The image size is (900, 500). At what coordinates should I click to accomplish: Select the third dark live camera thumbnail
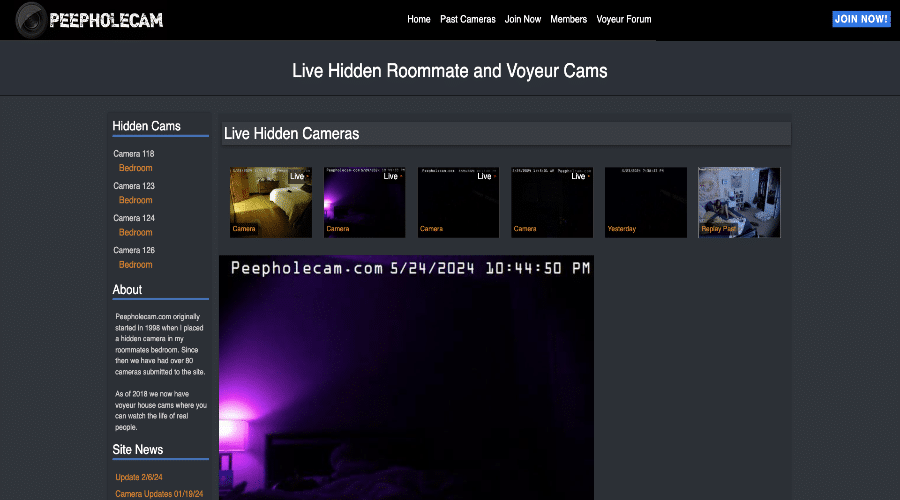458,202
